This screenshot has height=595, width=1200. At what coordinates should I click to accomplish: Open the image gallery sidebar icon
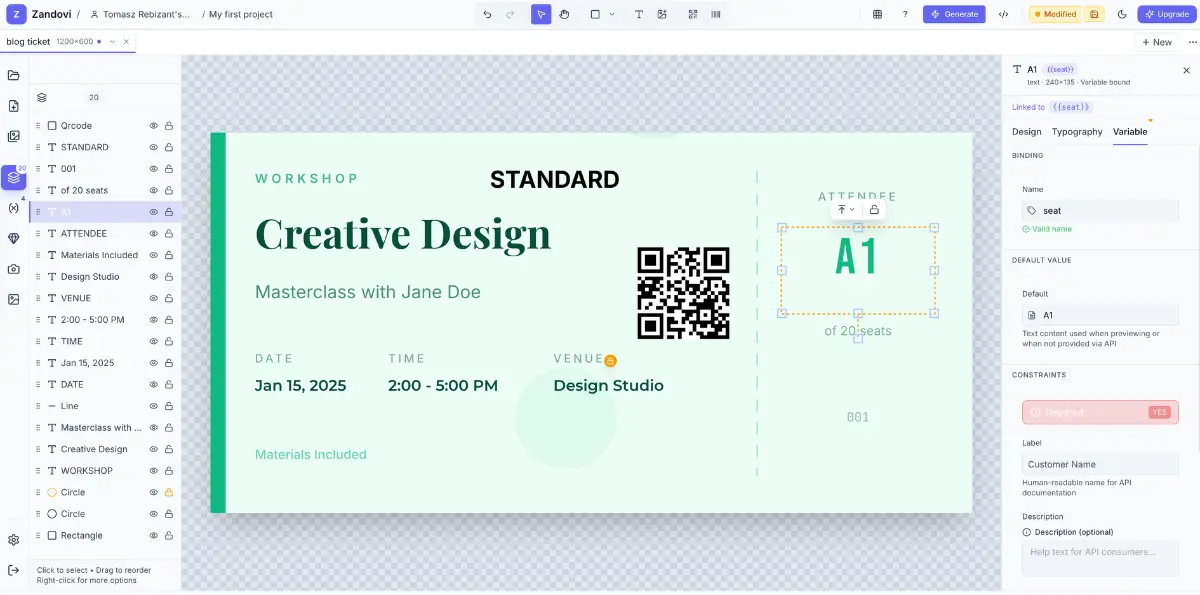pyautogui.click(x=14, y=137)
